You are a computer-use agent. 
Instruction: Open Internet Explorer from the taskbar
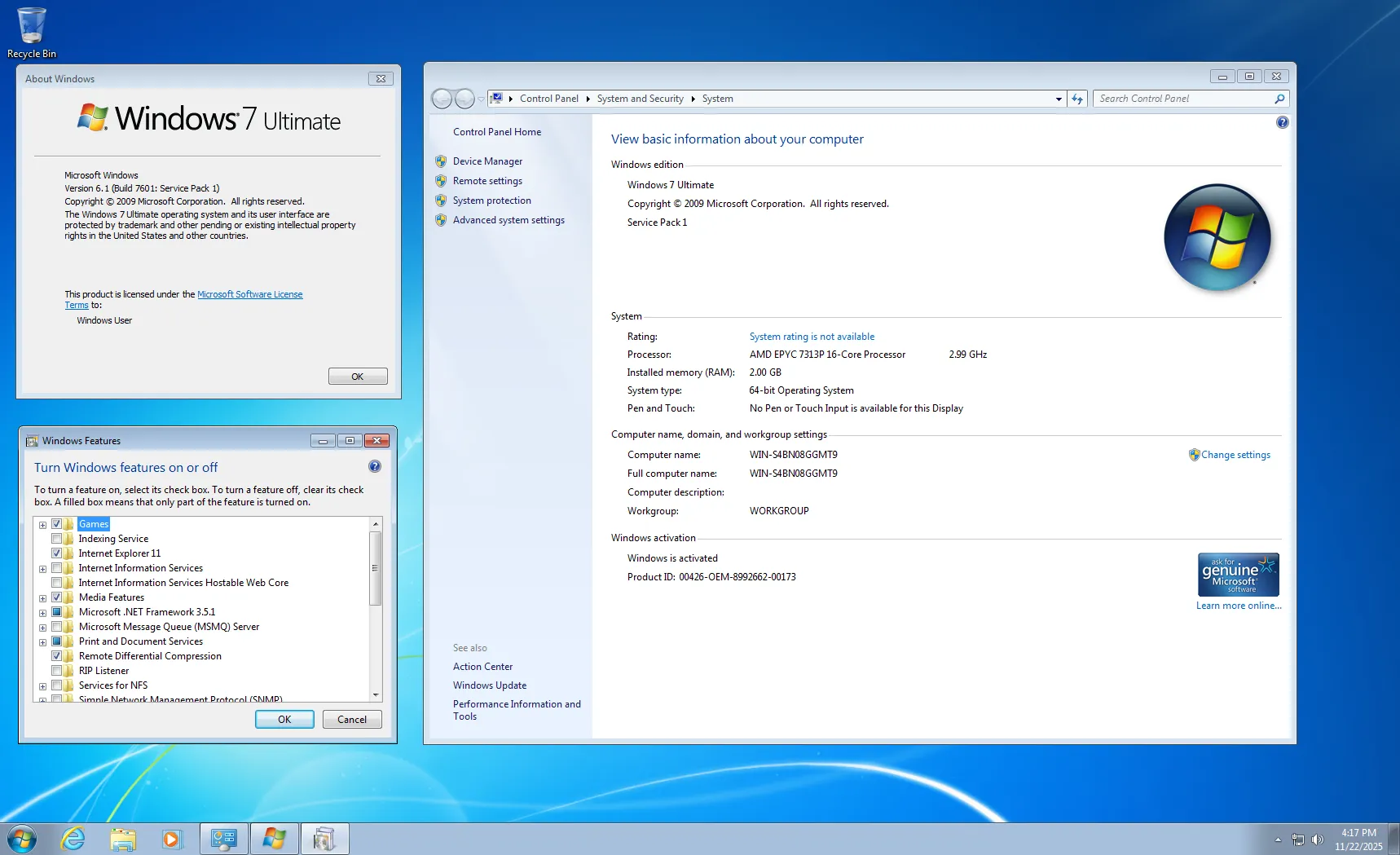[73, 839]
